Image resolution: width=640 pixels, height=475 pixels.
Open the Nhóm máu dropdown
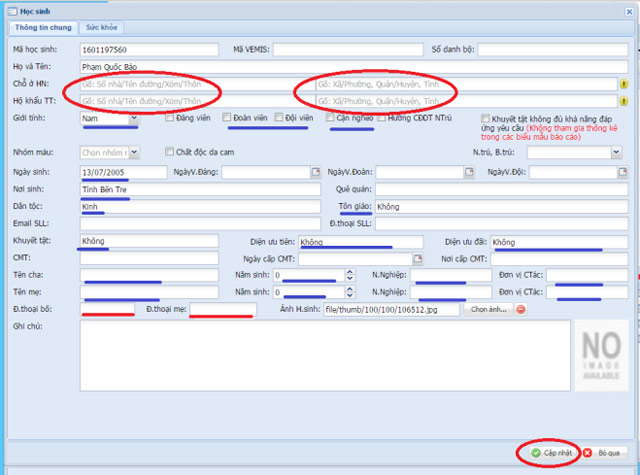point(135,153)
